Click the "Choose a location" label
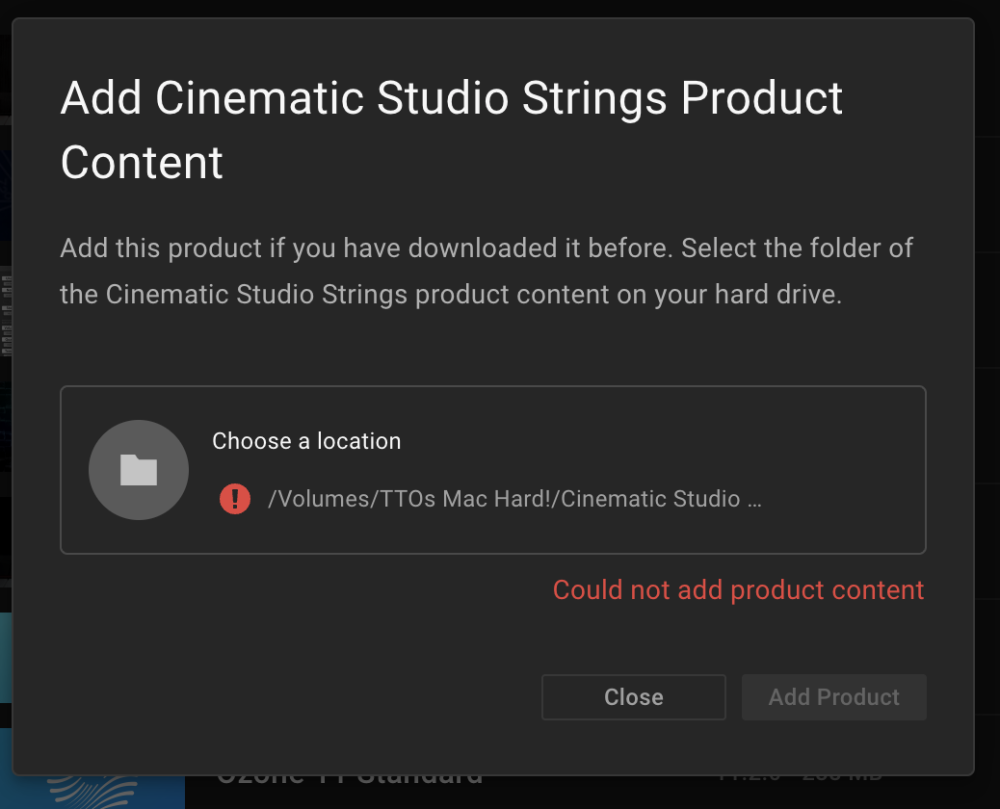Viewport: 1000px width, 809px height. (307, 441)
